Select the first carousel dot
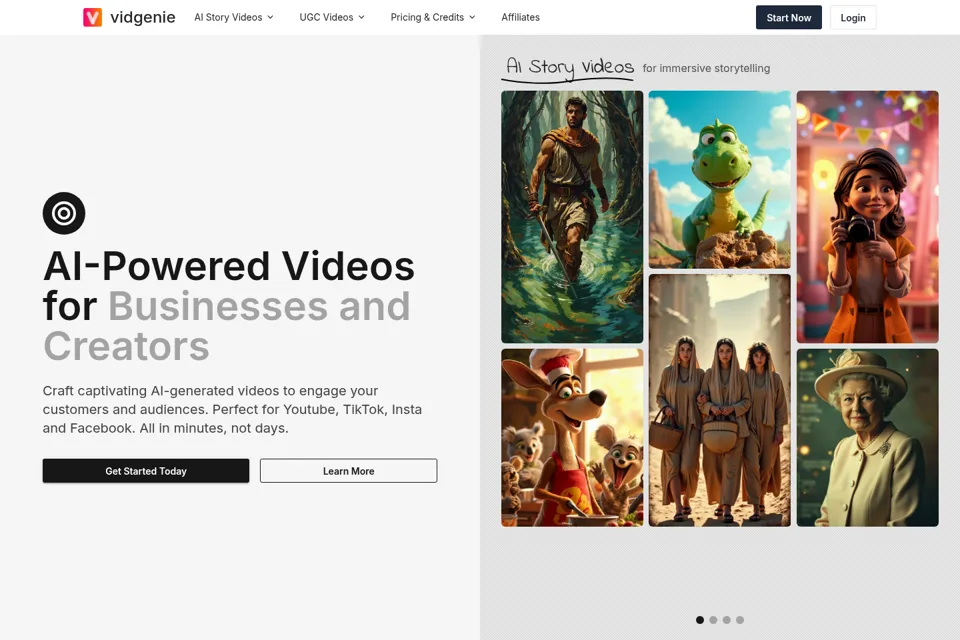Viewport: 960px width, 640px height. 700,620
